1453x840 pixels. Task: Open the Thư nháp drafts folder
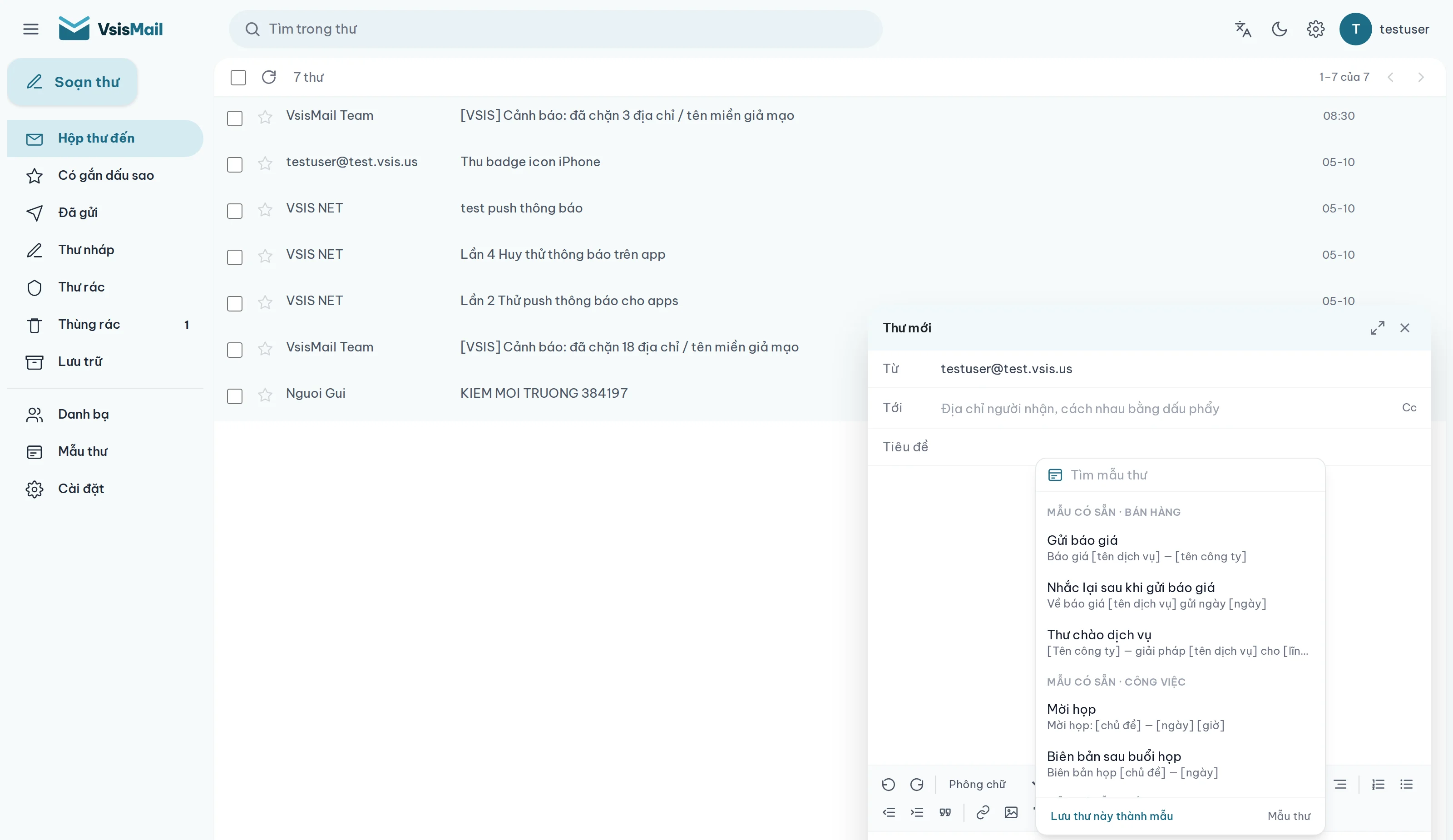point(105,250)
